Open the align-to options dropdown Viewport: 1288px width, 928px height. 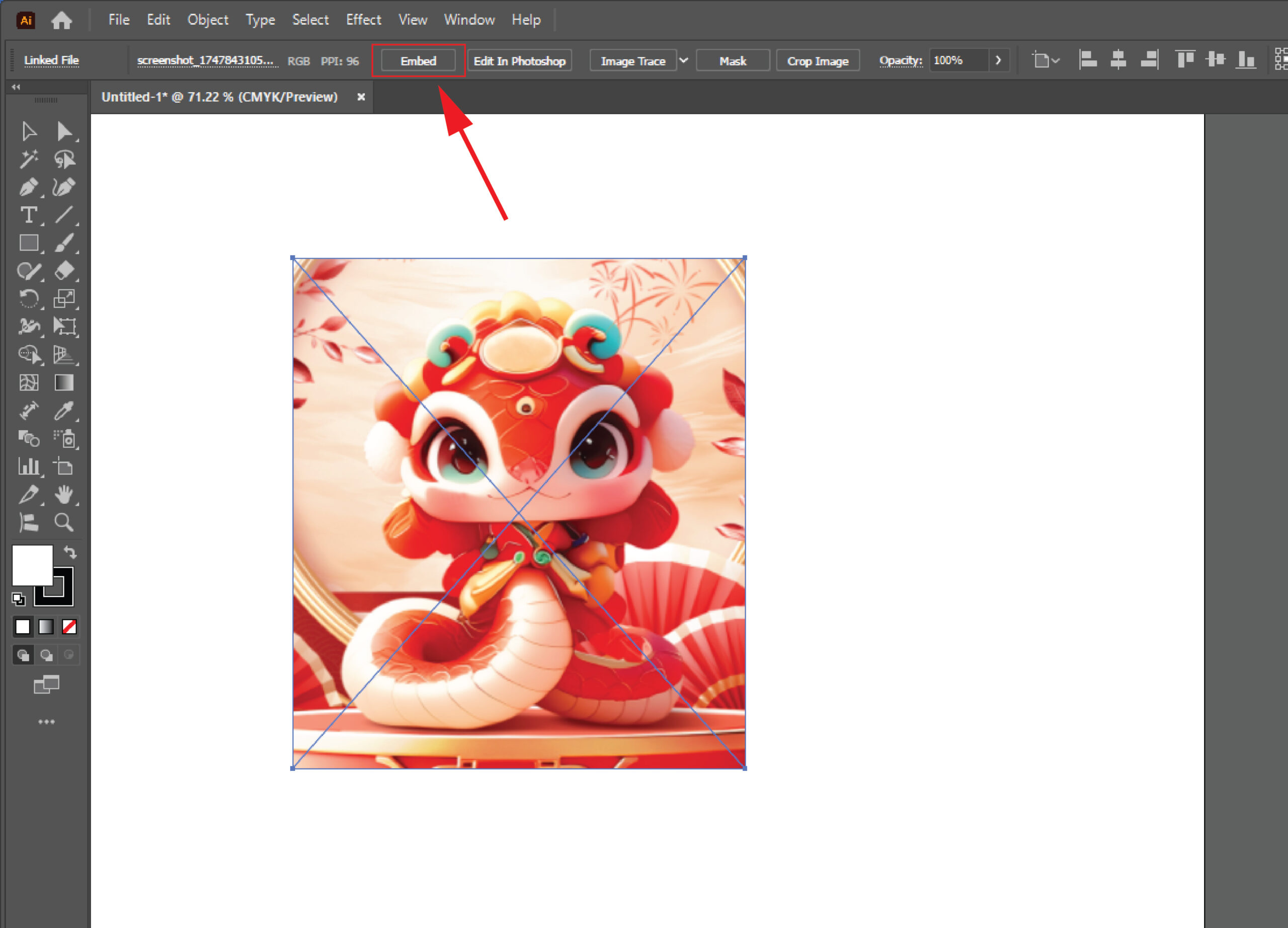point(1045,60)
